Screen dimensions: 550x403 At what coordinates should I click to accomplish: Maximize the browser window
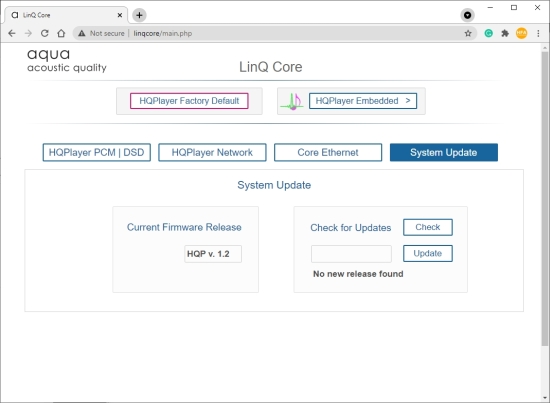click(514, 7)
